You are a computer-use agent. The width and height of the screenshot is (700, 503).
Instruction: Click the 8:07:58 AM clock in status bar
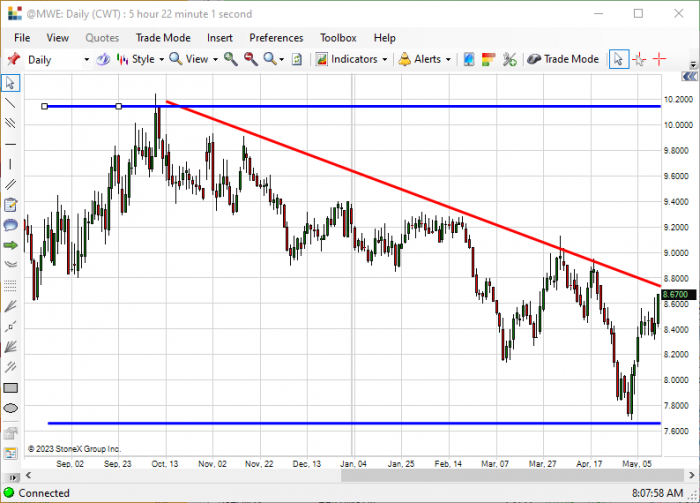(657, 493)
